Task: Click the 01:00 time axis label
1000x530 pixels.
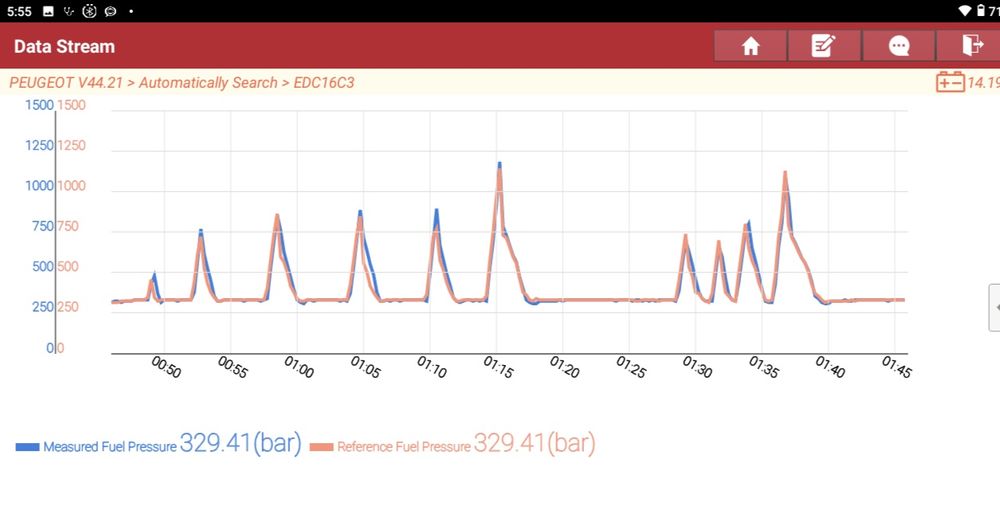Action: (298, 367)
